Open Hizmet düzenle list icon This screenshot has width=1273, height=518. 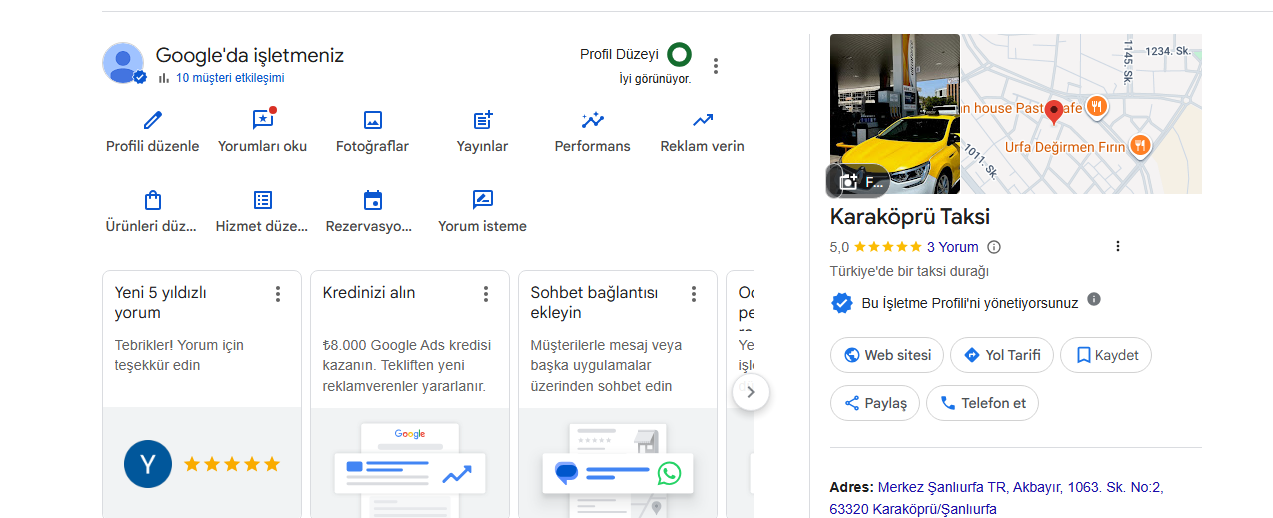click(263, 200)
